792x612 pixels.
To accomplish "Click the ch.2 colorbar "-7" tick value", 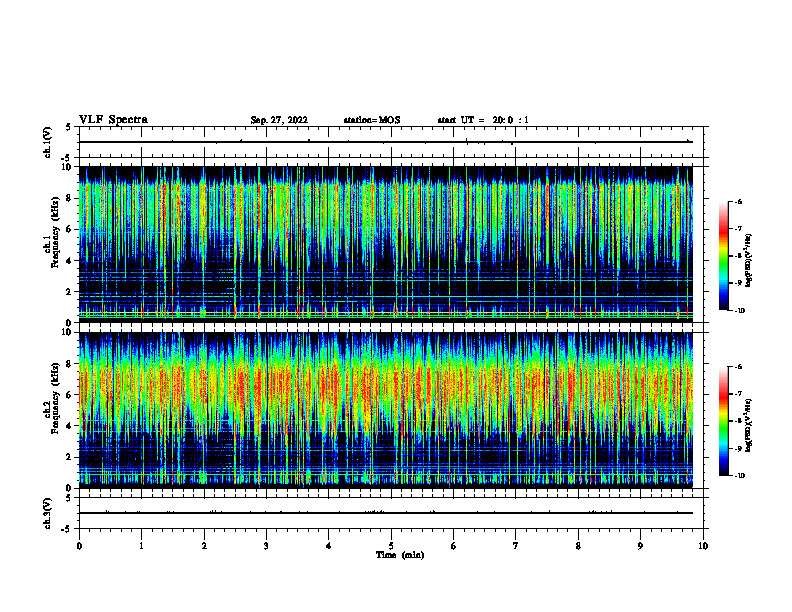I will [x=738, y=394].
